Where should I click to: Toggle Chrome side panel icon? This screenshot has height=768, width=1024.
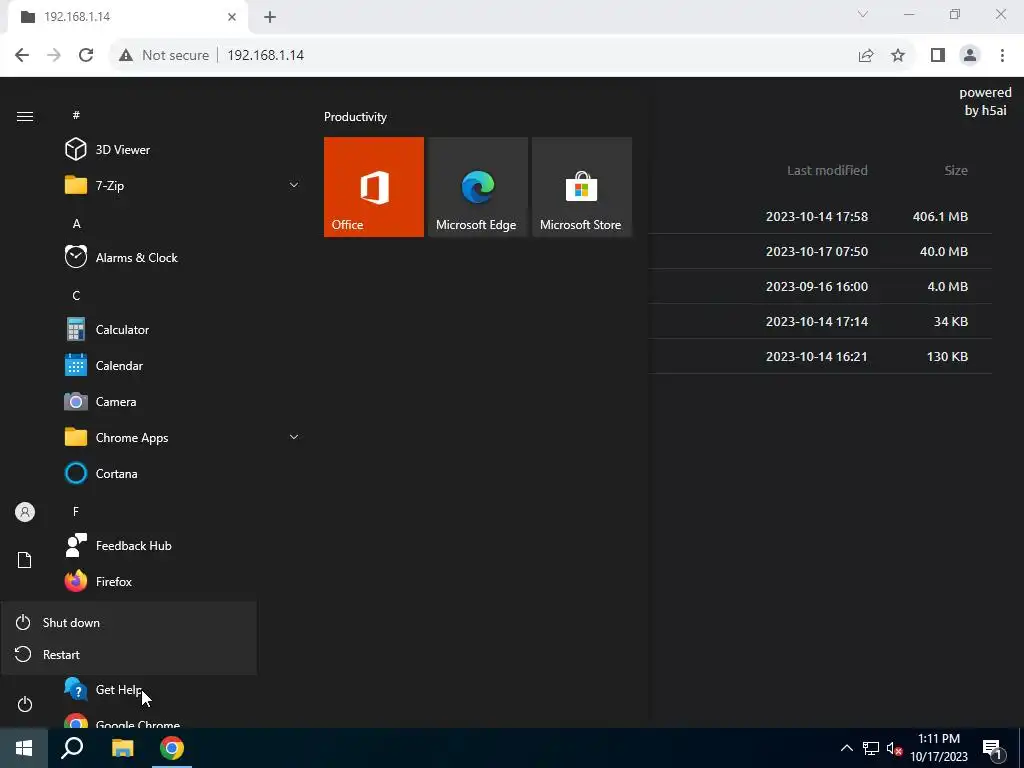coord(938,55)
